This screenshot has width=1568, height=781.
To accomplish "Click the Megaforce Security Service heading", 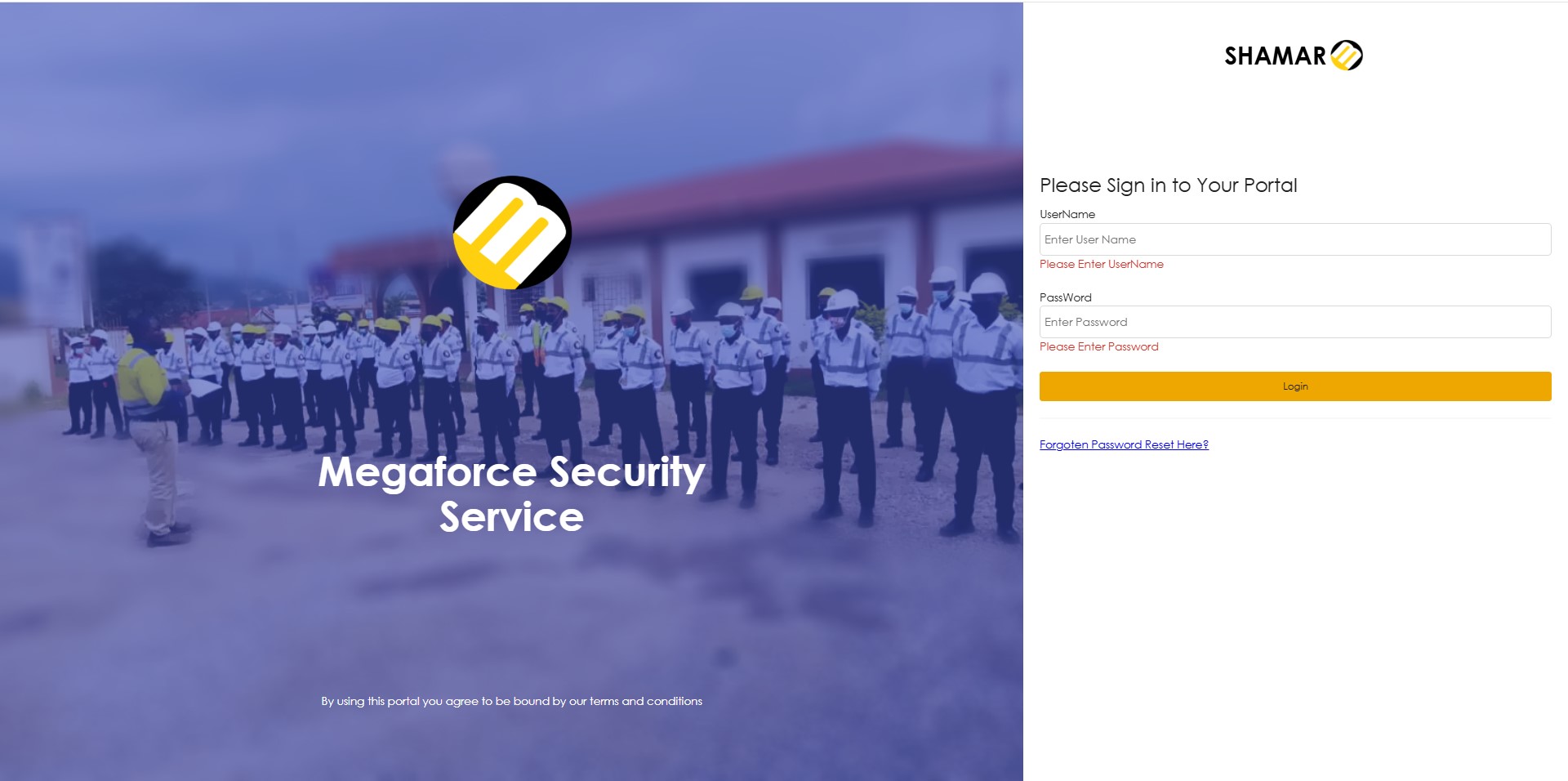I will point(511,493).
